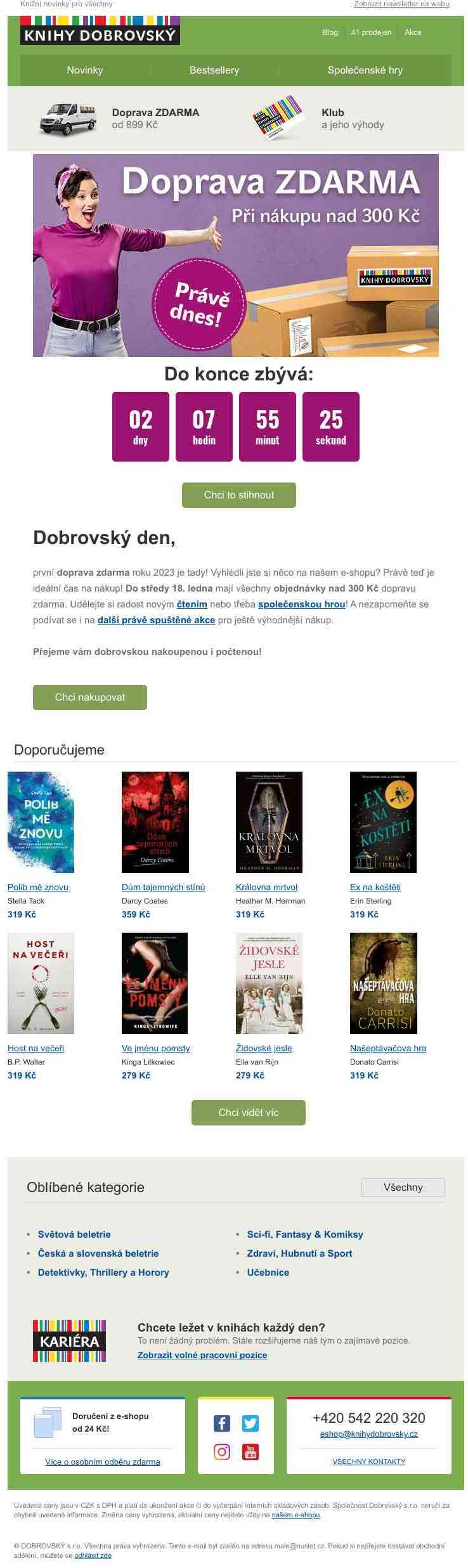
Task: Open the Bestsellery navigation tab
Action: pos(214,70)
